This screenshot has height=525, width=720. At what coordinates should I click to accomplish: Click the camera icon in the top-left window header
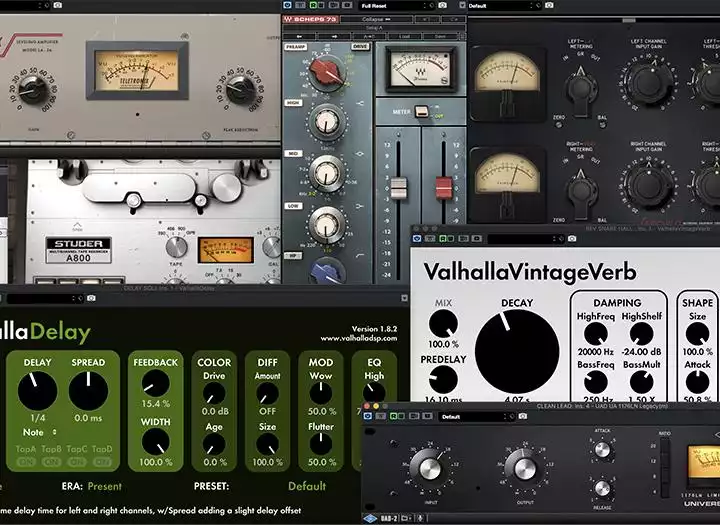57,5
